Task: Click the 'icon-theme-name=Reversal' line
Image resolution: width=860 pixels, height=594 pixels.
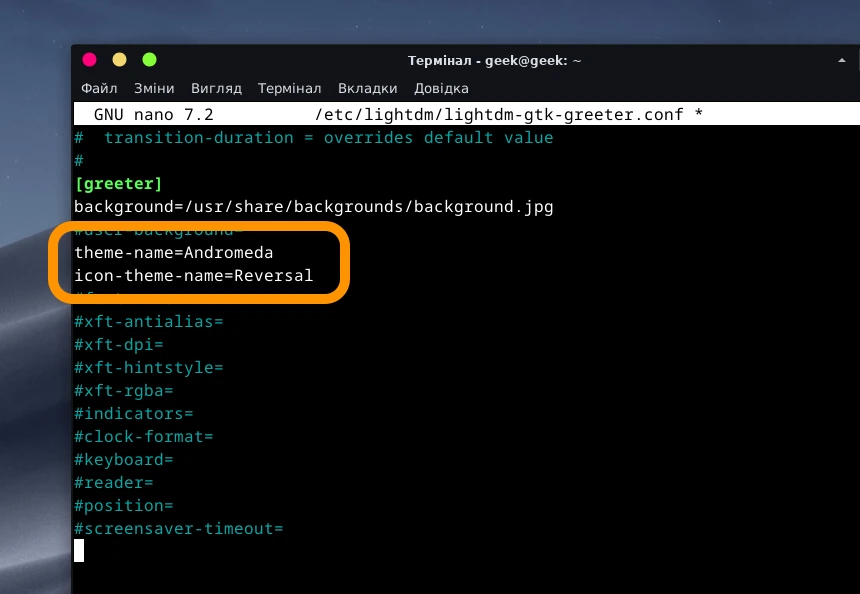Action: (x=194, y=275)
